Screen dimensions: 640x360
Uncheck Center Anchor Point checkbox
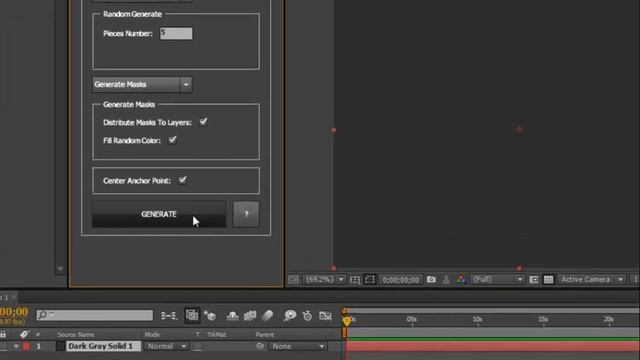(182, 180)
